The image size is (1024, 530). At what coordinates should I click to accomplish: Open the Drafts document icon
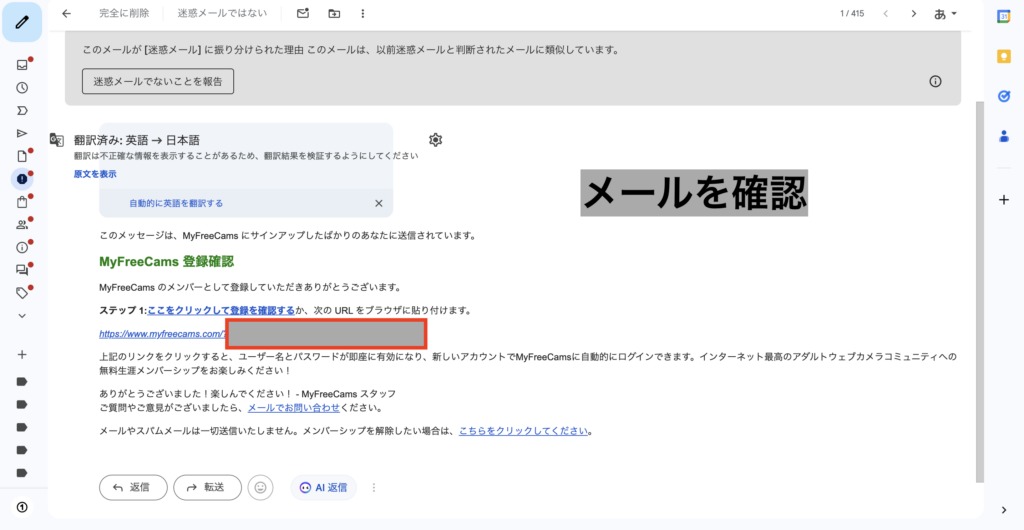[22, 156]
